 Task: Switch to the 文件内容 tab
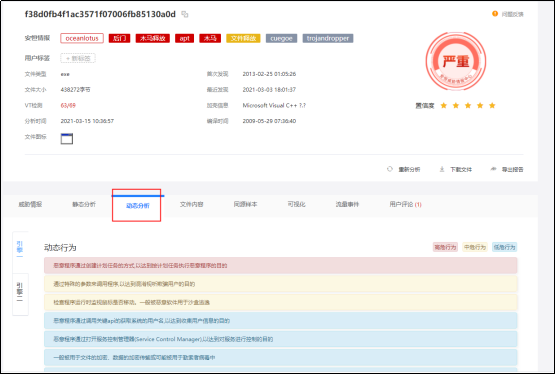(x=191, y=205)
